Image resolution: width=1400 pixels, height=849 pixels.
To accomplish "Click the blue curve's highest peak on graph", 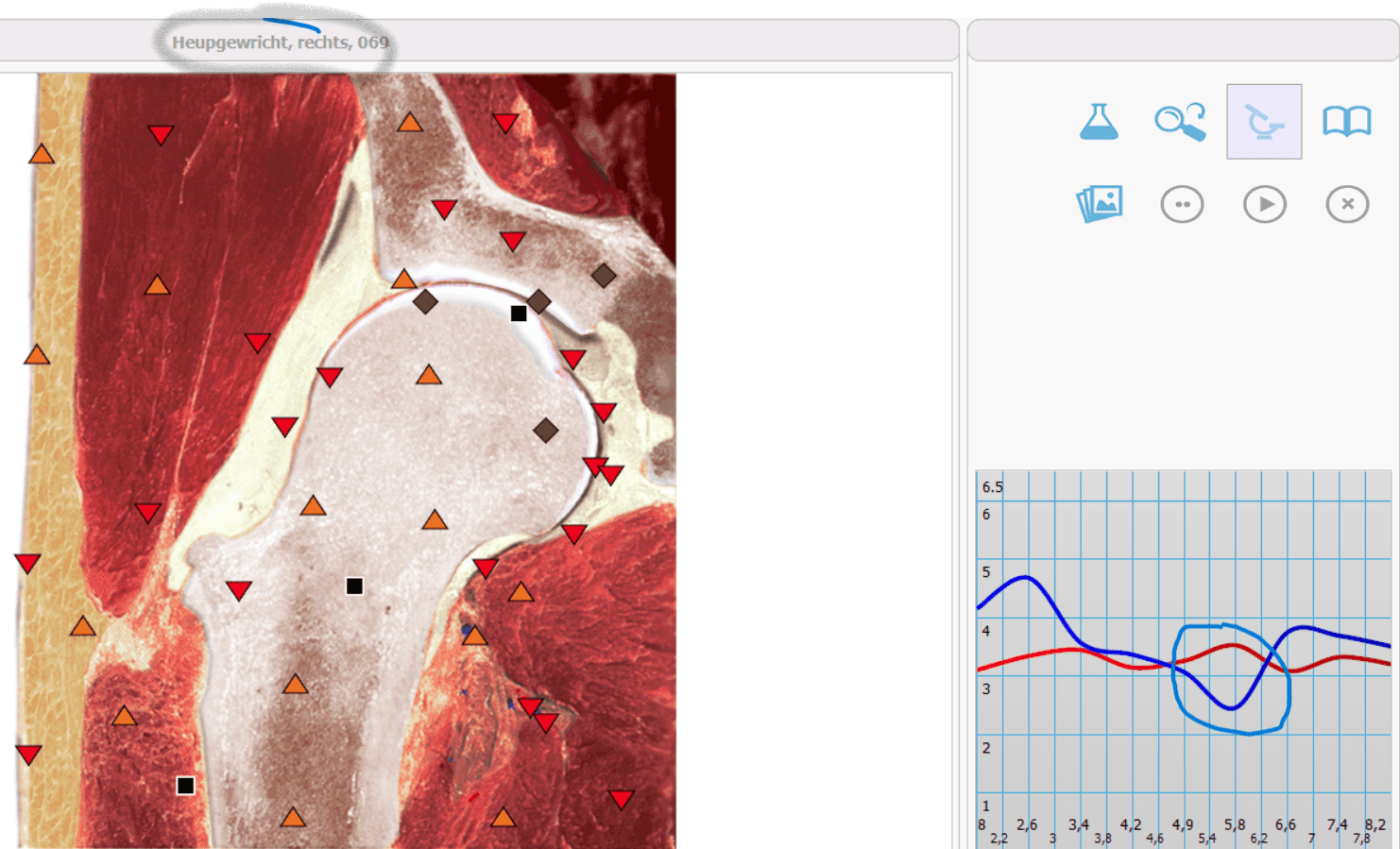I will [1026, 577].
